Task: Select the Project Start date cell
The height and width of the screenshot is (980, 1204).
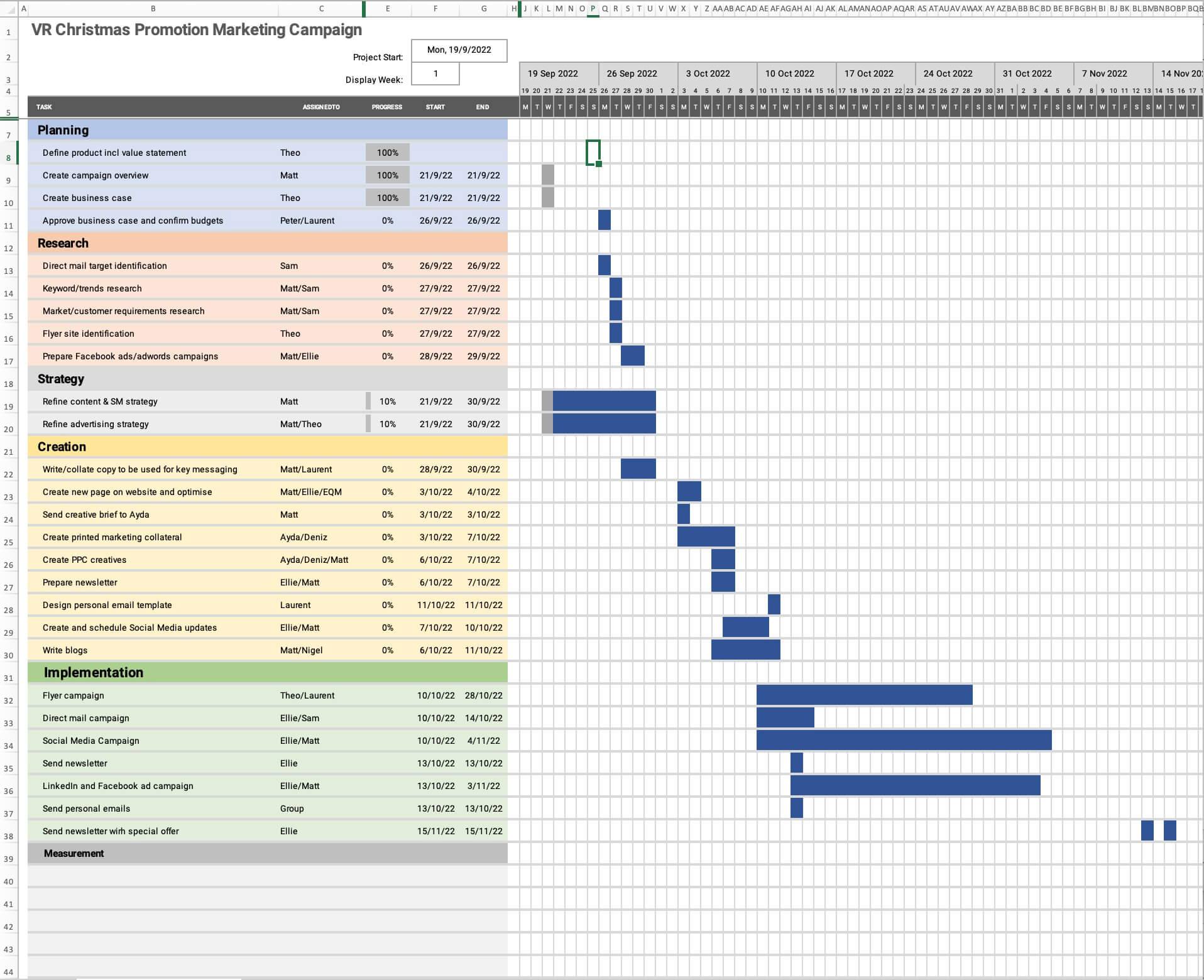Action: [459, 50]
